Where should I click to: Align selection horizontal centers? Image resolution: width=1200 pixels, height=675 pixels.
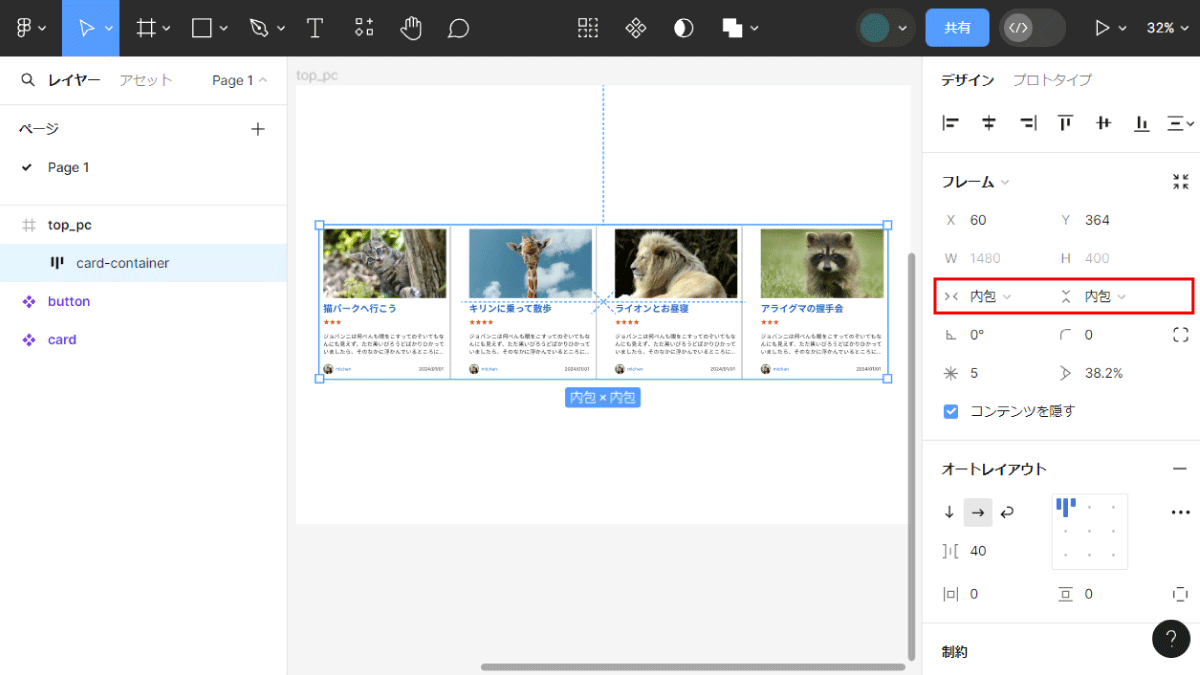point(989,123)
